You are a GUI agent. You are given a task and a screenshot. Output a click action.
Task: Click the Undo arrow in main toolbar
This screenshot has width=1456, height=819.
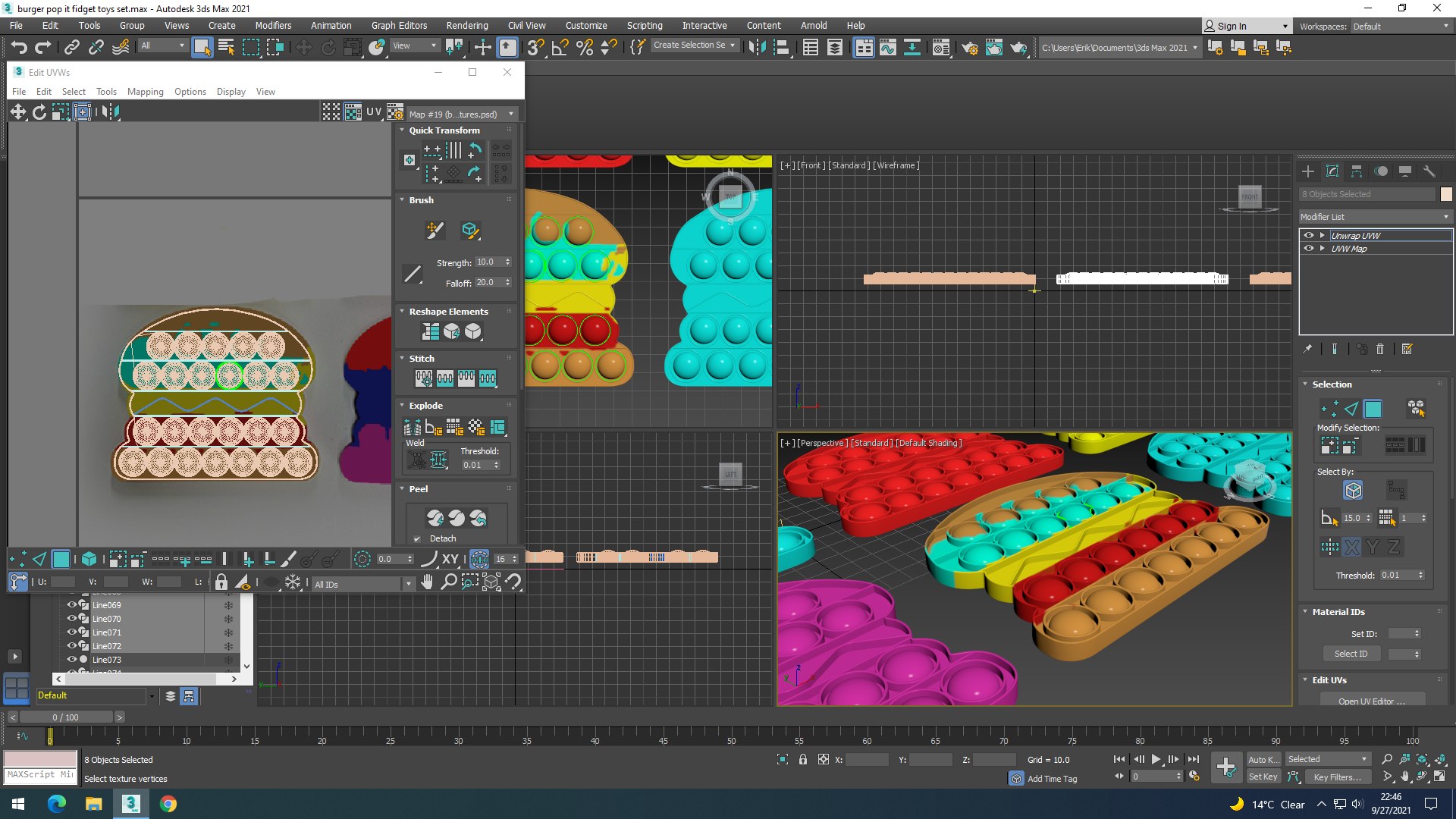19,48
